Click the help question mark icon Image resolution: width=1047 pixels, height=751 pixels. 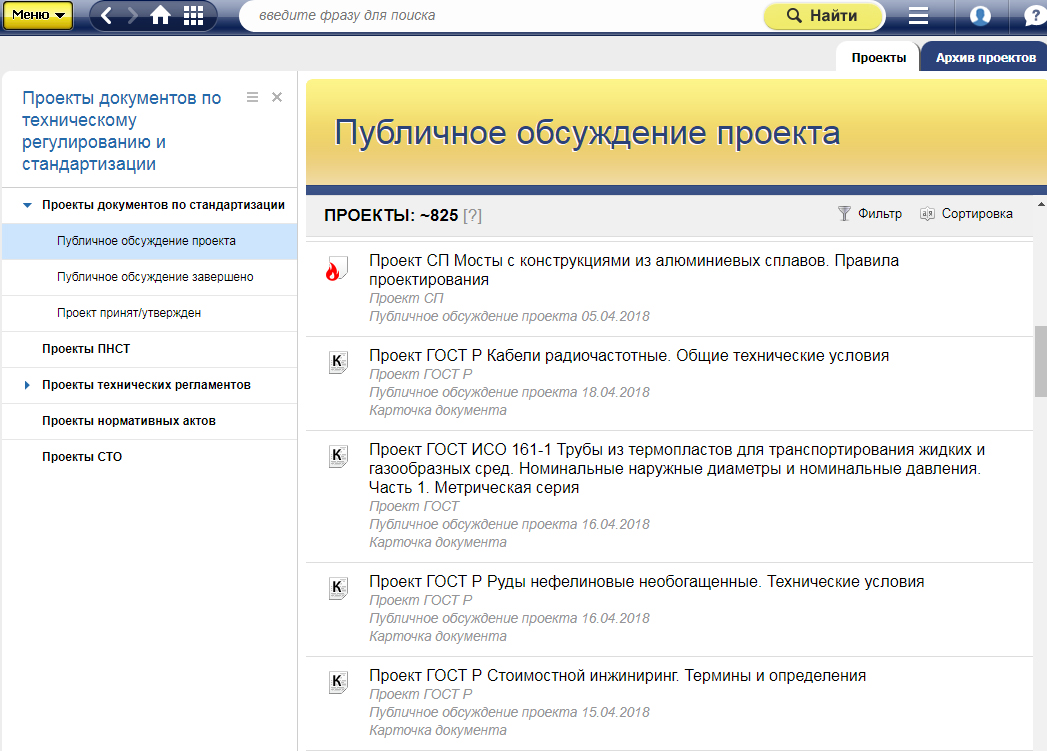1034,15
